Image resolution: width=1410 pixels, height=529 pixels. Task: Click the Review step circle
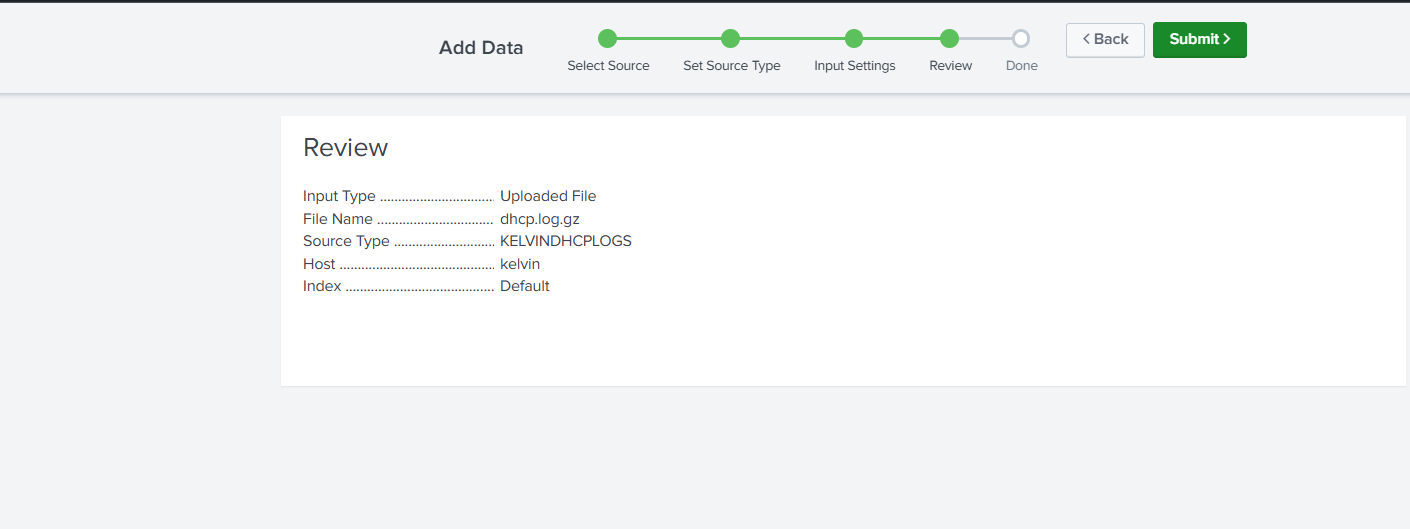(x=950, y=39)
